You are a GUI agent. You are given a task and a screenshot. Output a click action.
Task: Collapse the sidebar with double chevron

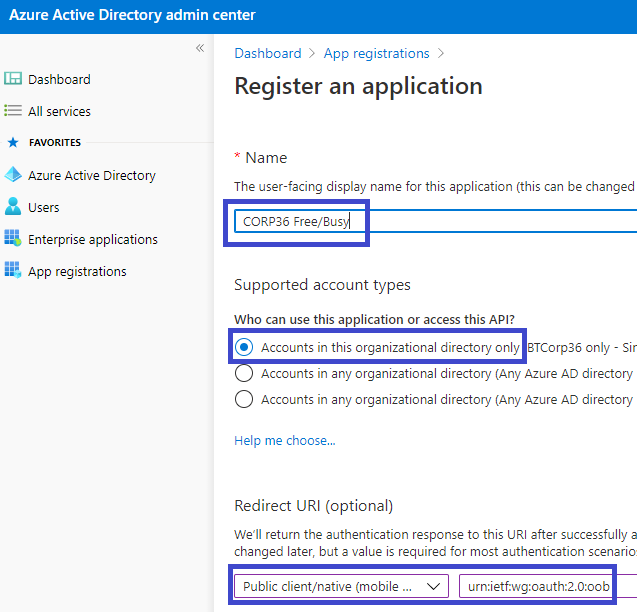[x=200, y=48]
